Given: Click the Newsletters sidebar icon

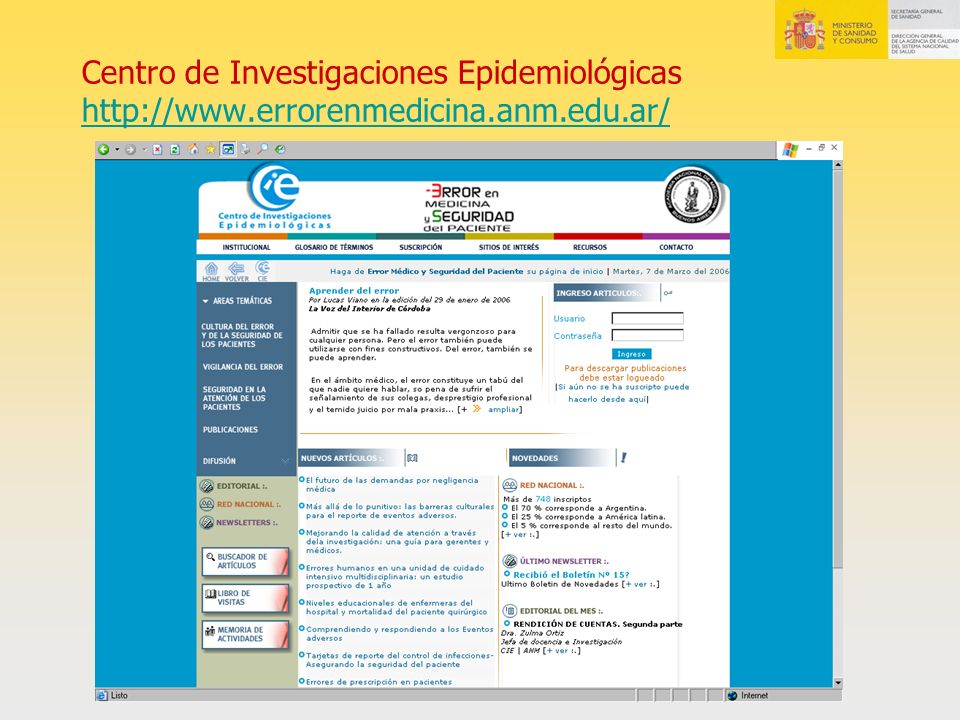Looking at the screenshot, I should point(207,523).
